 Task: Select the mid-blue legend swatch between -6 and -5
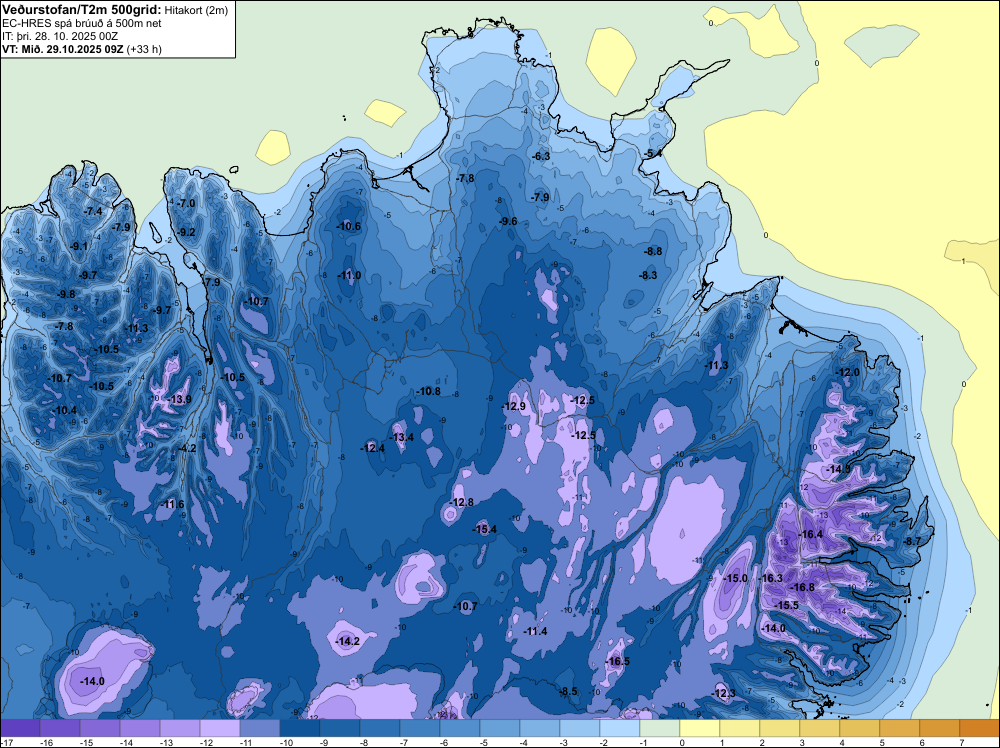pos(460,728)
